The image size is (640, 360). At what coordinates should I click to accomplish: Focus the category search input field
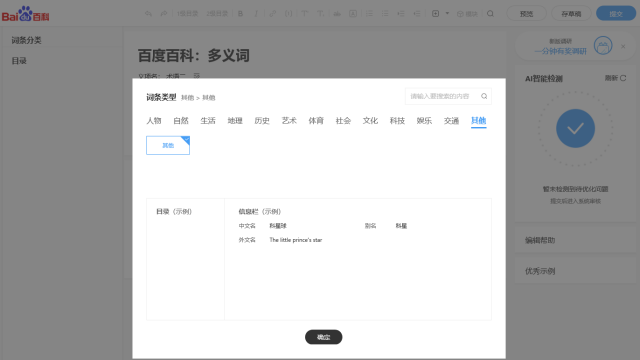point(443,96)
